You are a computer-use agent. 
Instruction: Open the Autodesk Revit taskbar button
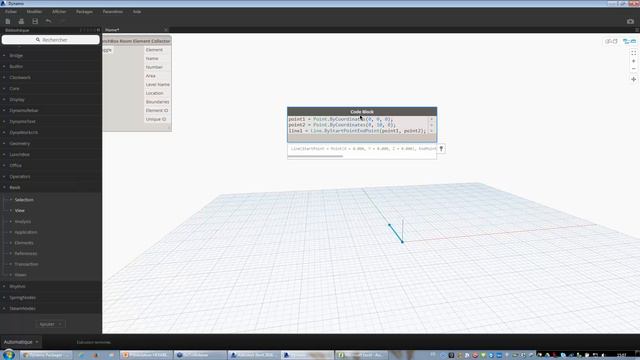tap(253, 355)
